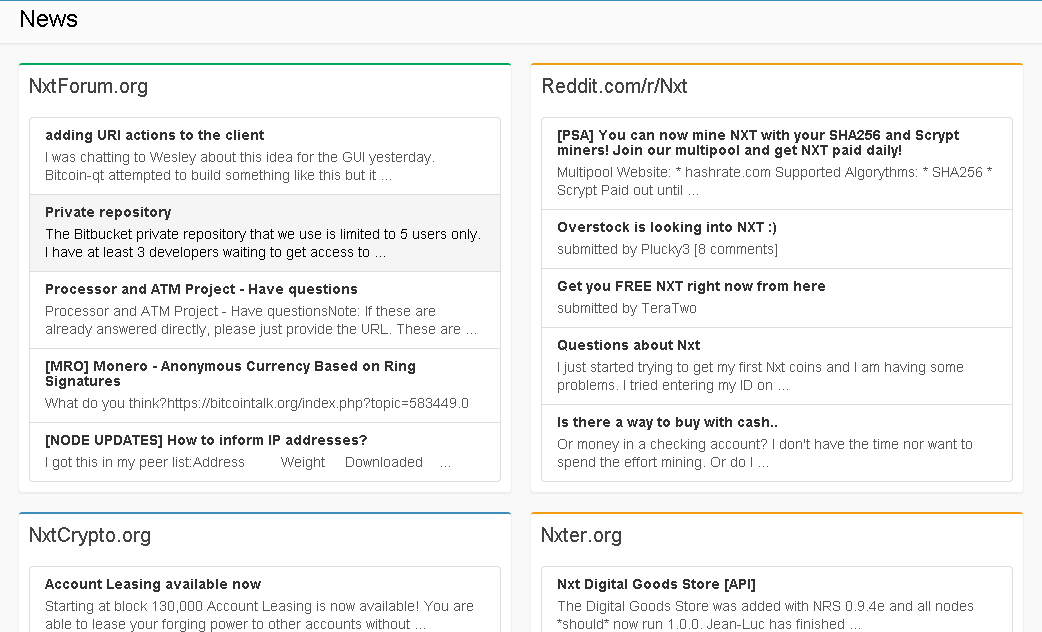1042x632 pixels.
Task: Open '[NODE UPDATES] How to inform IP addresses?'
Action: (206, 440)
